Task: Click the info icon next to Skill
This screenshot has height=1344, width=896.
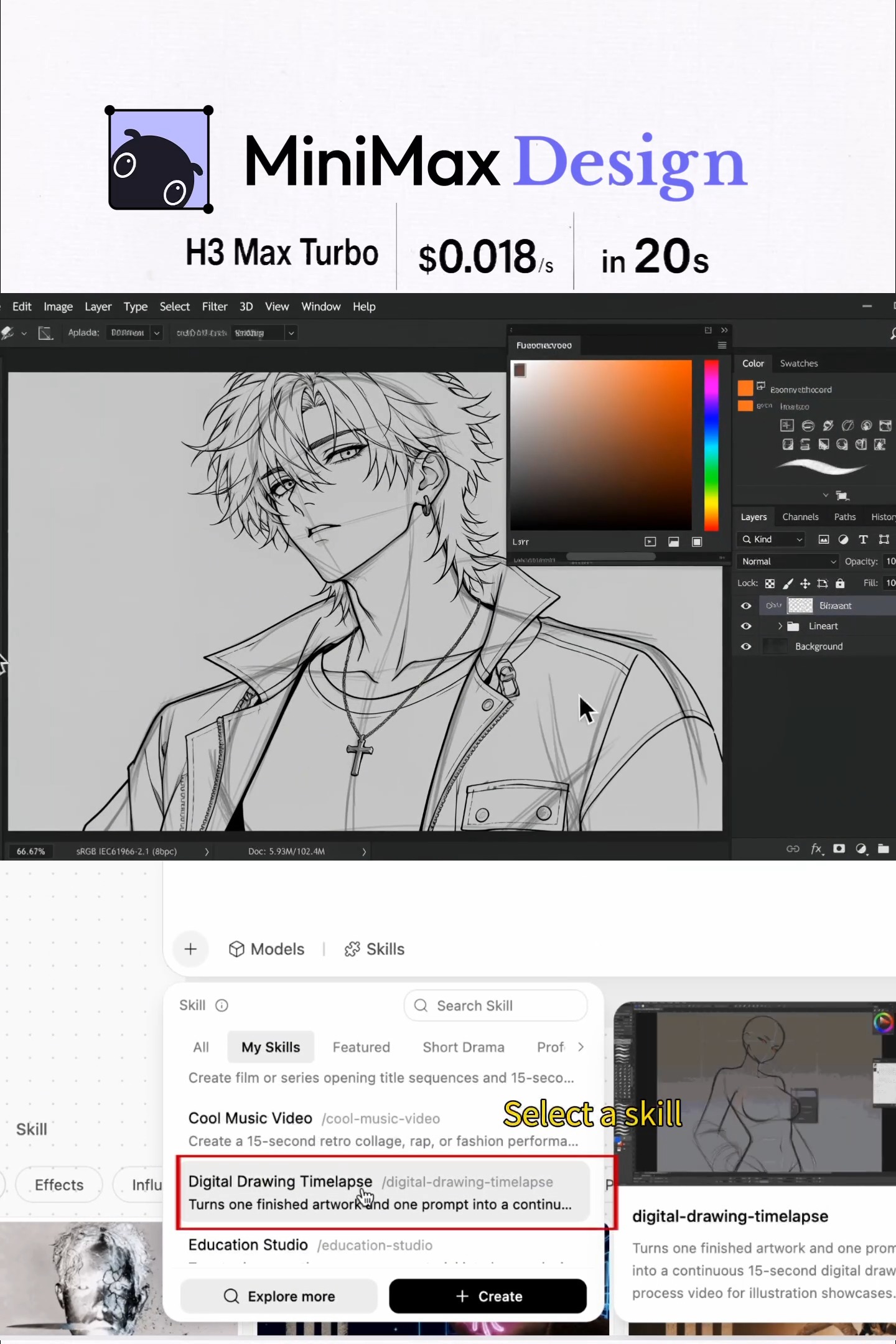Action: tap(222, 1006)
